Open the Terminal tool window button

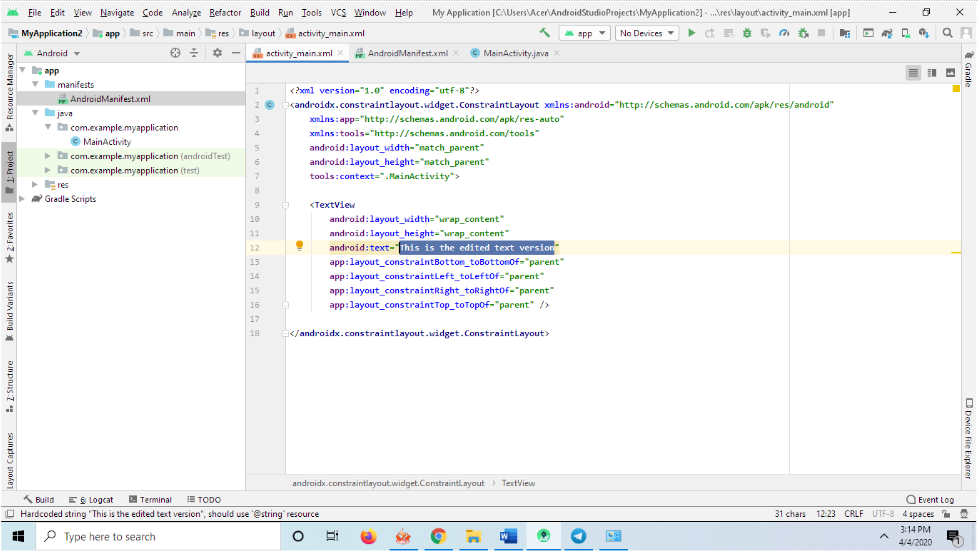pos(149,499)
